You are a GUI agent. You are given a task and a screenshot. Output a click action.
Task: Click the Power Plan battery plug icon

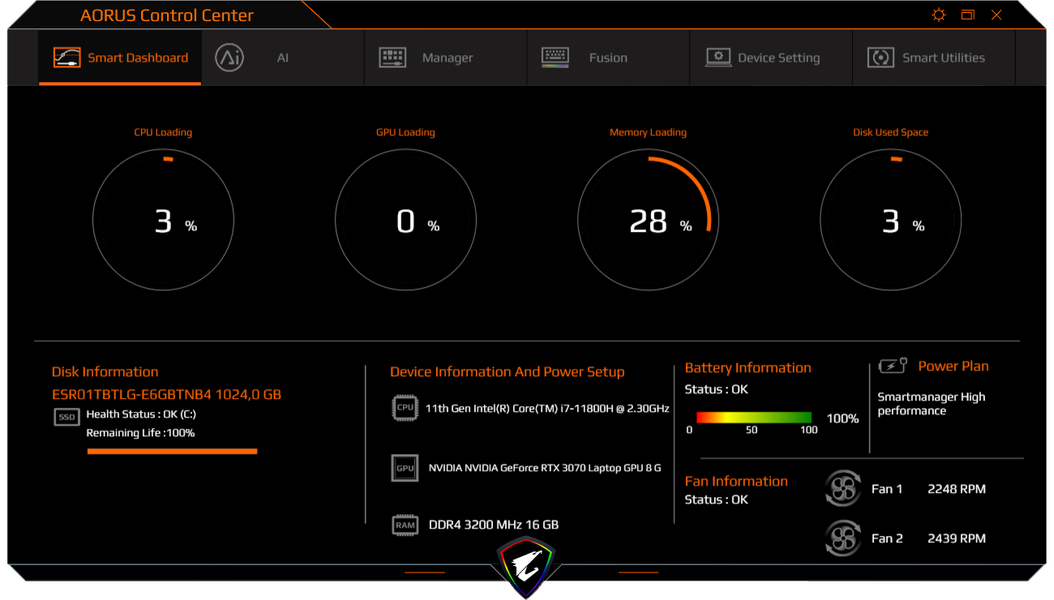[893, 366]
